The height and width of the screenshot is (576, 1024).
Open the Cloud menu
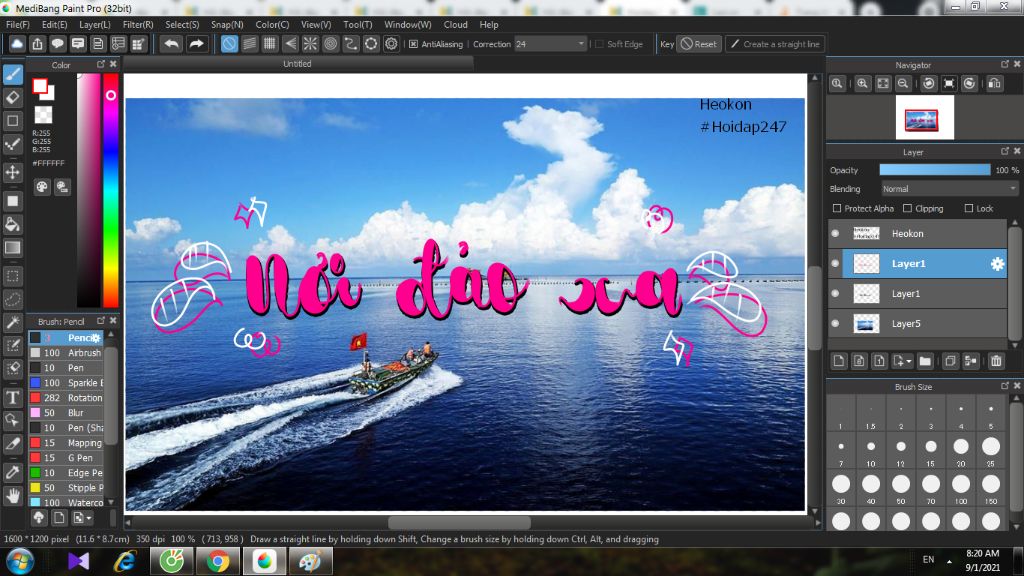pos(455,24)
